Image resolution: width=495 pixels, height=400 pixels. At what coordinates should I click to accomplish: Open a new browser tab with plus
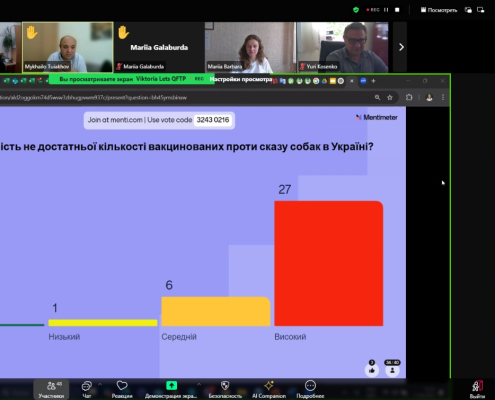(x=373, y=81)
